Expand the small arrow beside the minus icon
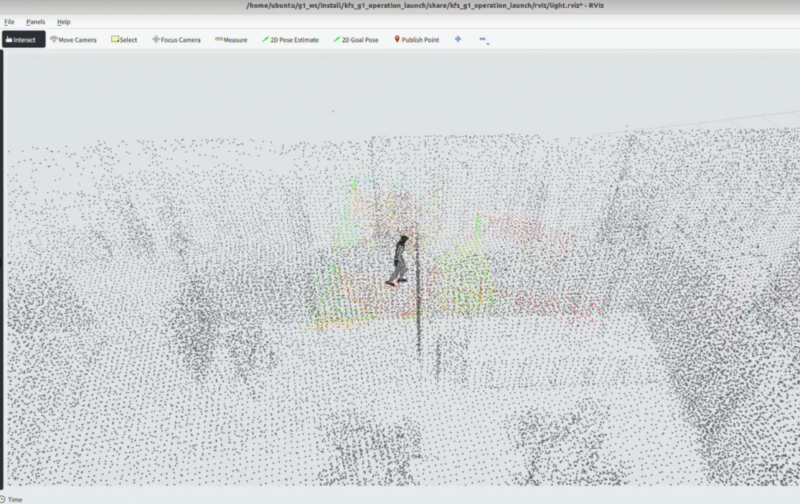The height and width of the screenshot is (504, 800). (488, 44)
